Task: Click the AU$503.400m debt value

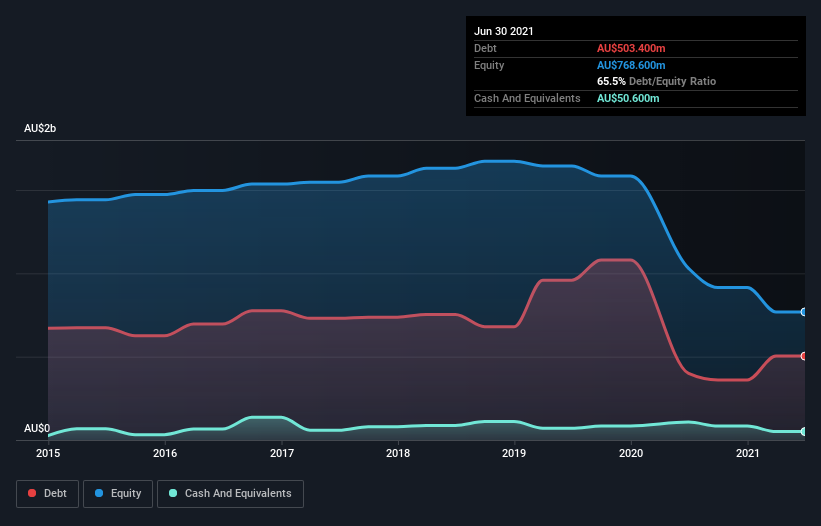Action: [631, 48]
